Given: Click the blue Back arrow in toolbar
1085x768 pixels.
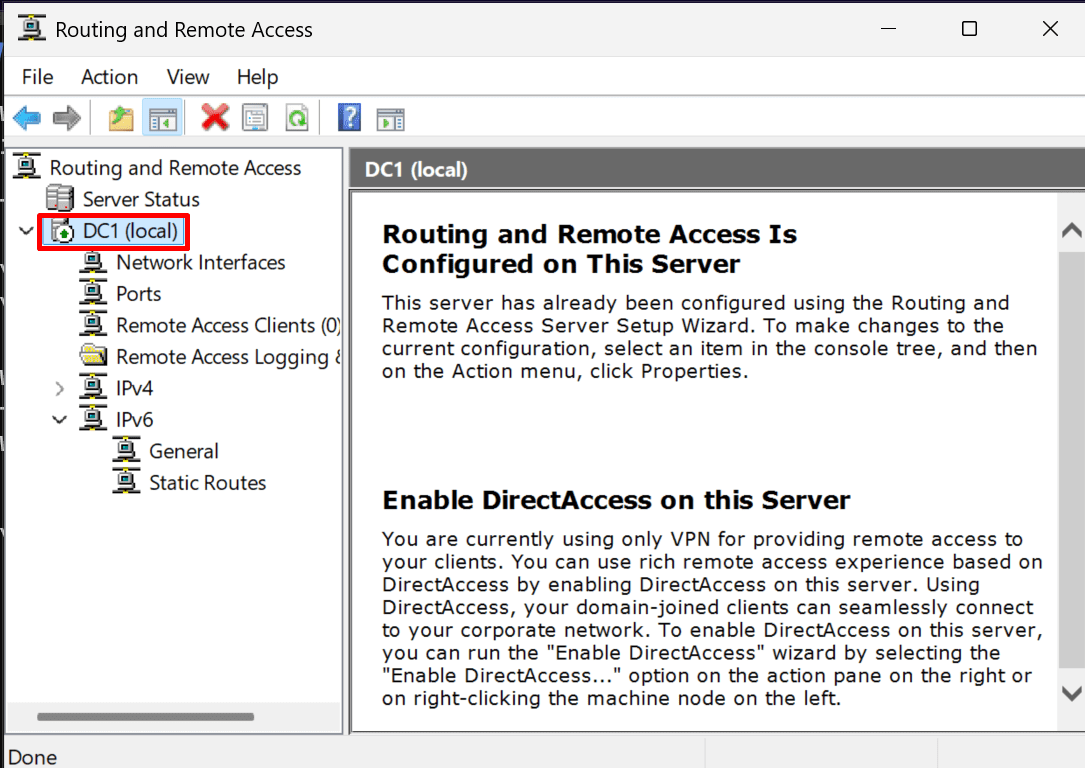Looking at the screenshot, I should coord(27,118).
